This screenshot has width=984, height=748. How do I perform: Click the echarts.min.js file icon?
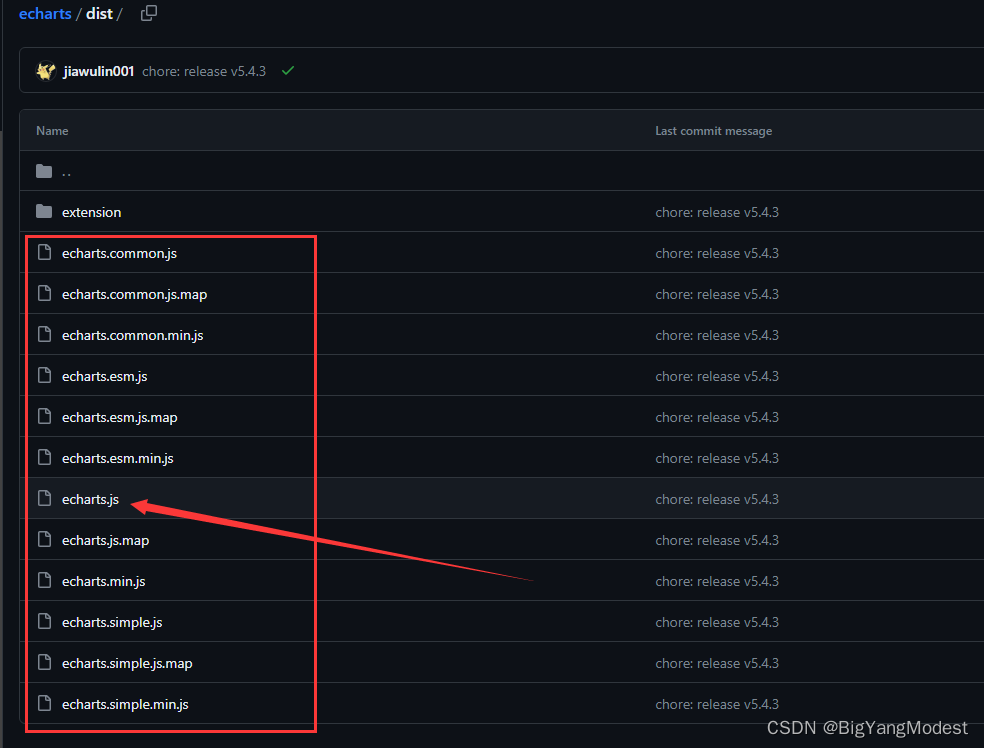pyautogui.click(x=44, y=580)
